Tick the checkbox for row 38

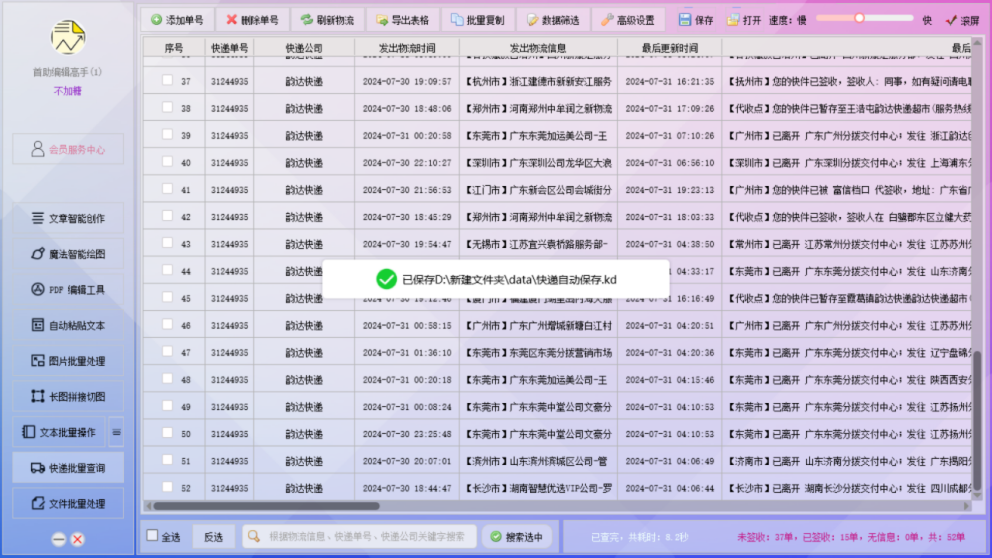coord(167,108)
